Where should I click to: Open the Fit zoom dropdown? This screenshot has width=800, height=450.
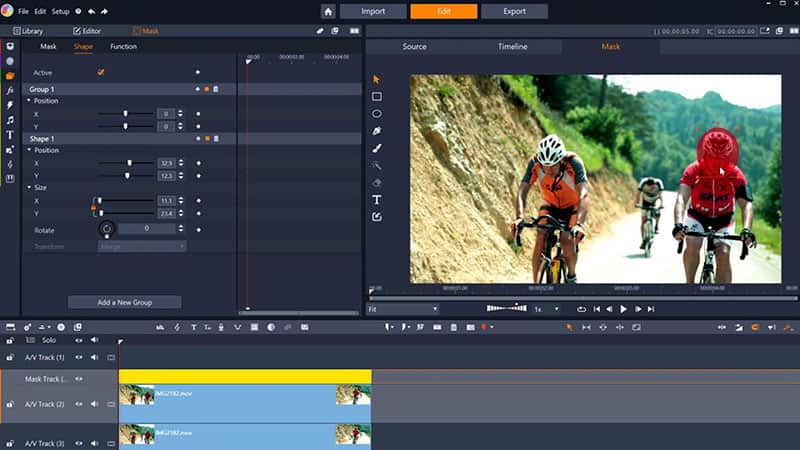click(x=402, y=309)
